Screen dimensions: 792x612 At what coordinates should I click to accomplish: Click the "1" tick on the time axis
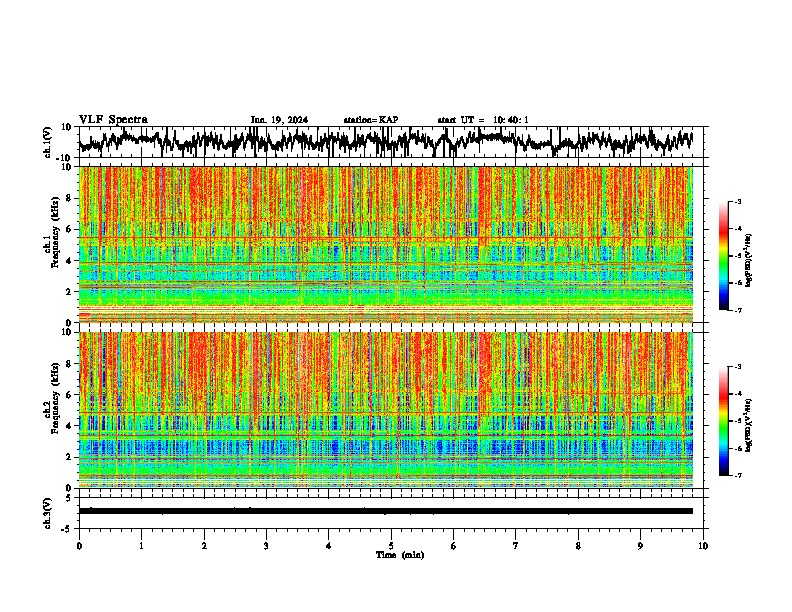tap(141, 546)
